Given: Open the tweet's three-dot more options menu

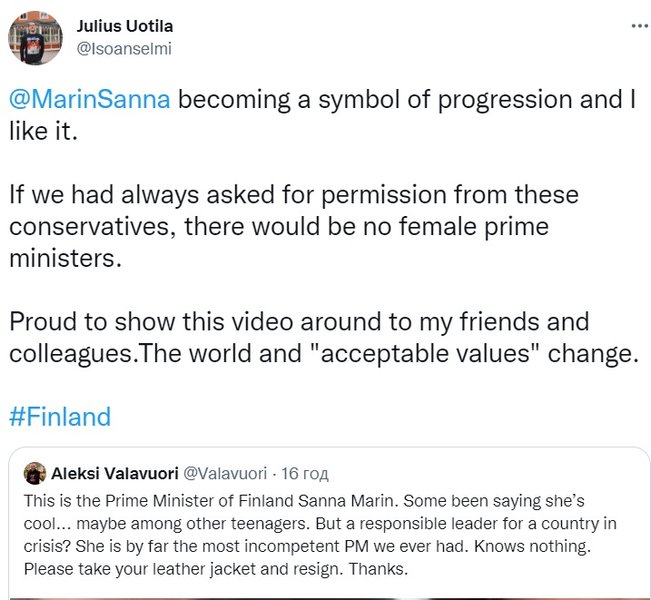Looking at the screenshot, I should pyautogui.click(x=636, y=25).
